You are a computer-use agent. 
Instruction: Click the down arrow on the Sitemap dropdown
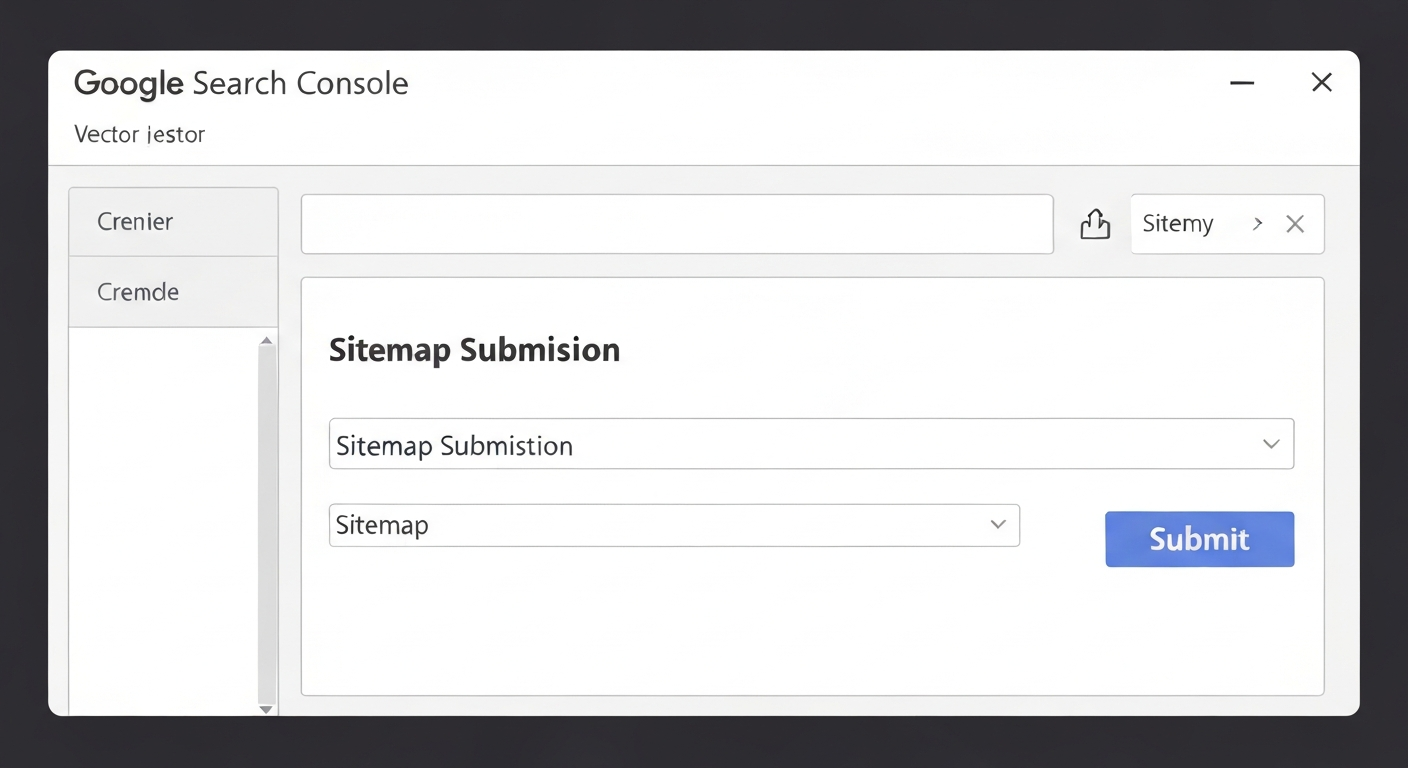coord(997,525)
